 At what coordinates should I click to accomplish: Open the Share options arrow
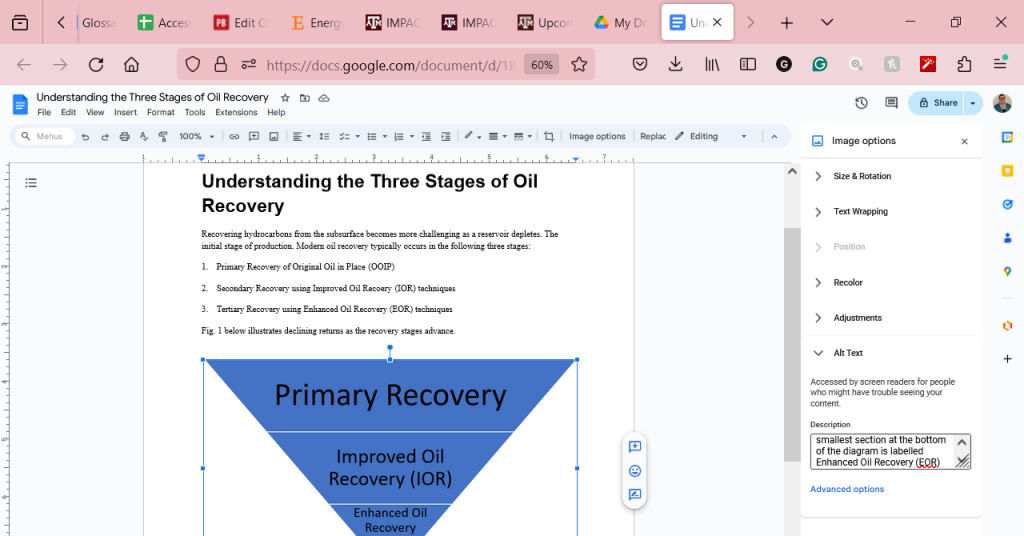(973, 103)
